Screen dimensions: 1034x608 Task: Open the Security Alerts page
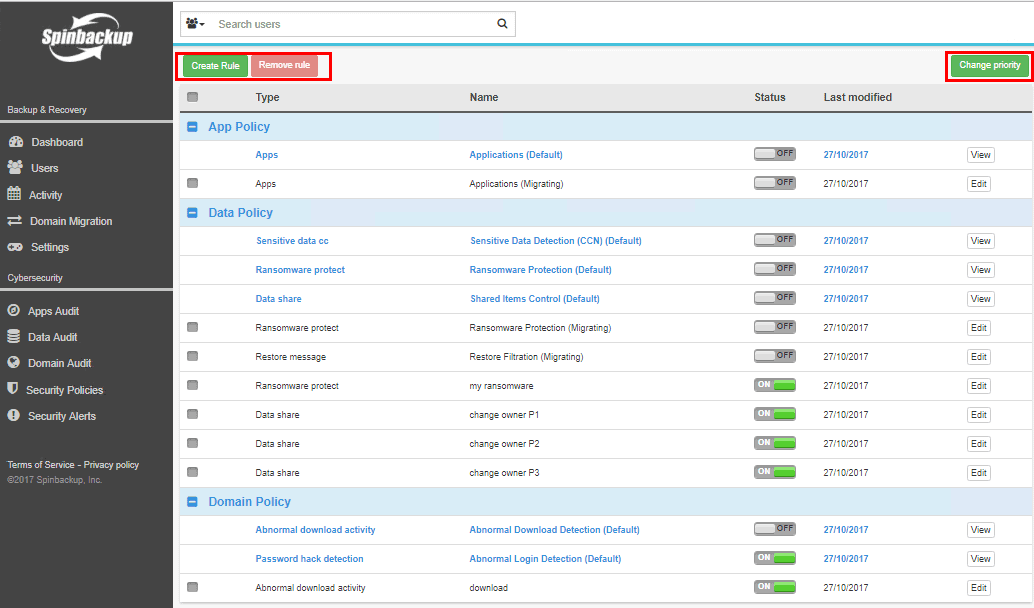pos(62,416)
